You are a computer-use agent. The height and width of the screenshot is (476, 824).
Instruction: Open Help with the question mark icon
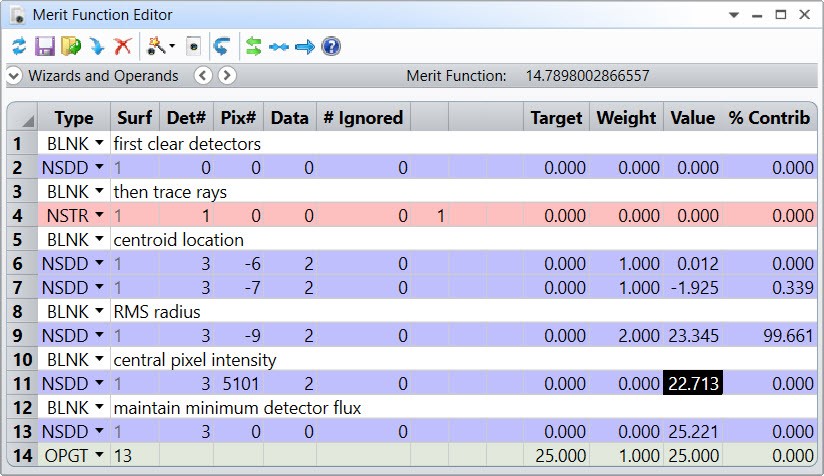[331, 46]
